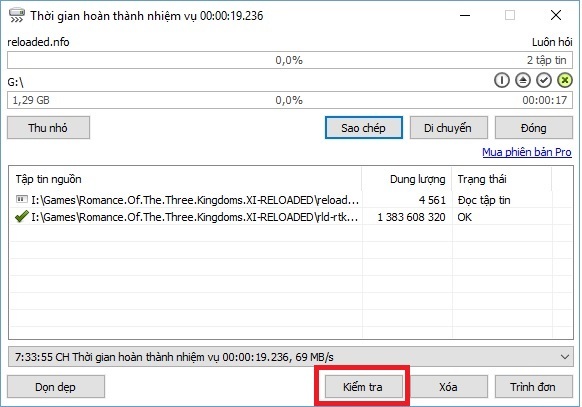Viewport: 582px width, 407px height.
Task: Minimize the TeraCopy window
Action: [465, 16]
